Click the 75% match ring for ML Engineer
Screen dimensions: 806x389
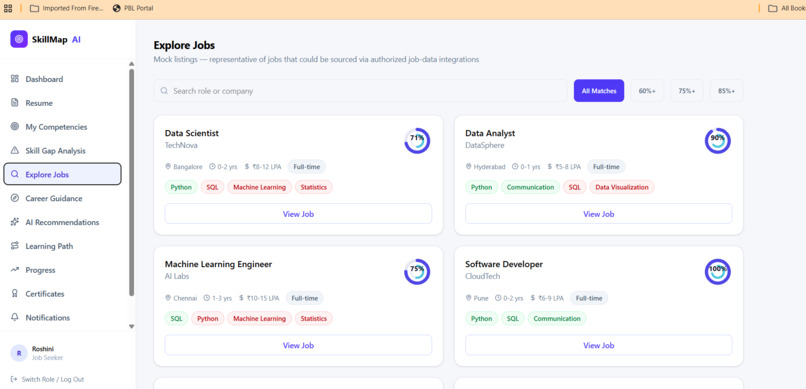(417, 272)
